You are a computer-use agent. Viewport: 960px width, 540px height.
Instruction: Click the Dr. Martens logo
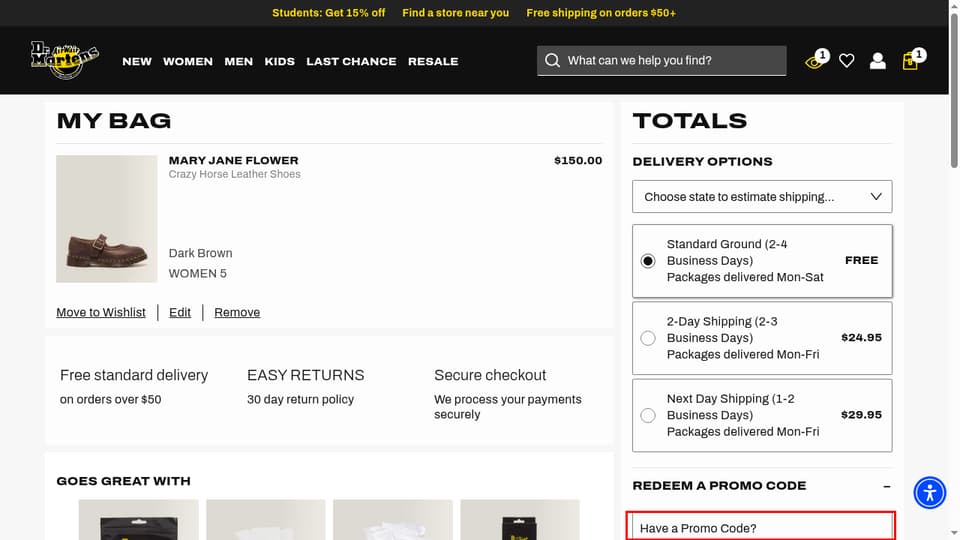tap(65, 60)
